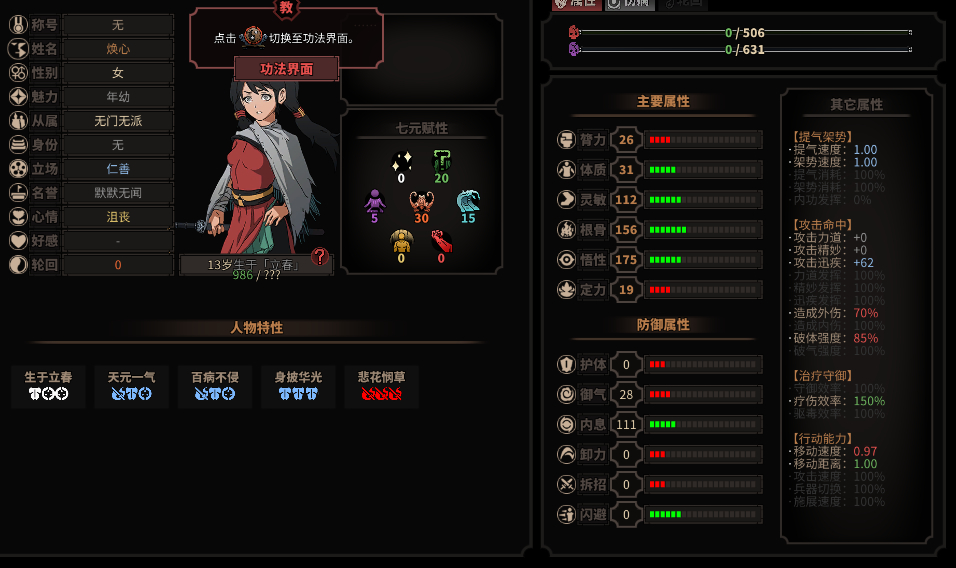Click the 轮回 reincarnation icon
956x568 pixels.
[x=18, y=265]
